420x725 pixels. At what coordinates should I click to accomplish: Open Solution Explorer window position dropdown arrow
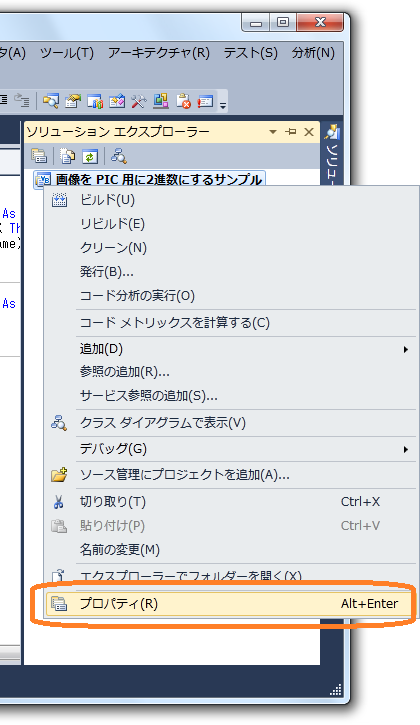273,132
